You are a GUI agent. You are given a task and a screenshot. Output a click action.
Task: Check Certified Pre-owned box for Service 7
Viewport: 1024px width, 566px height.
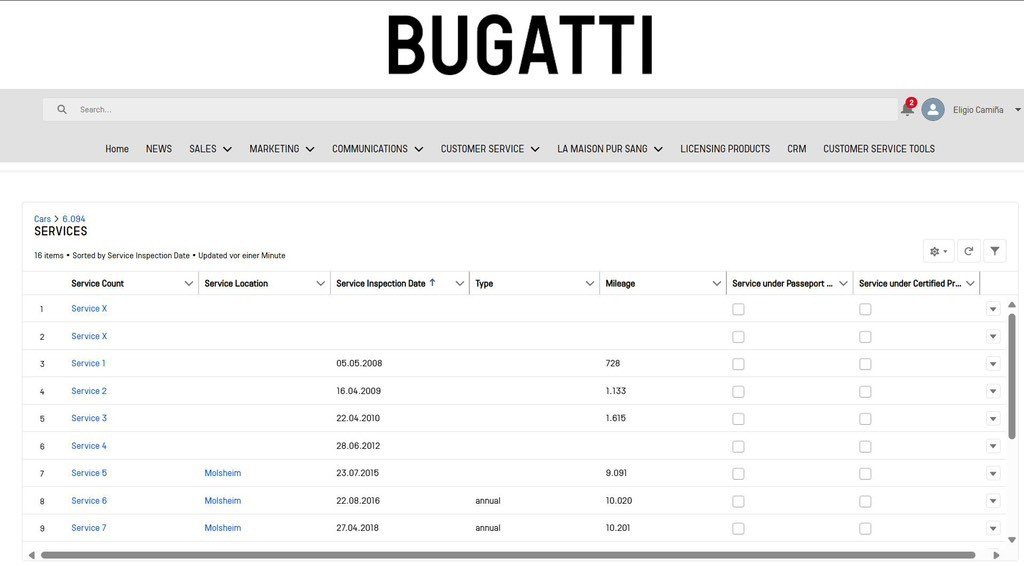pos(865,529)
